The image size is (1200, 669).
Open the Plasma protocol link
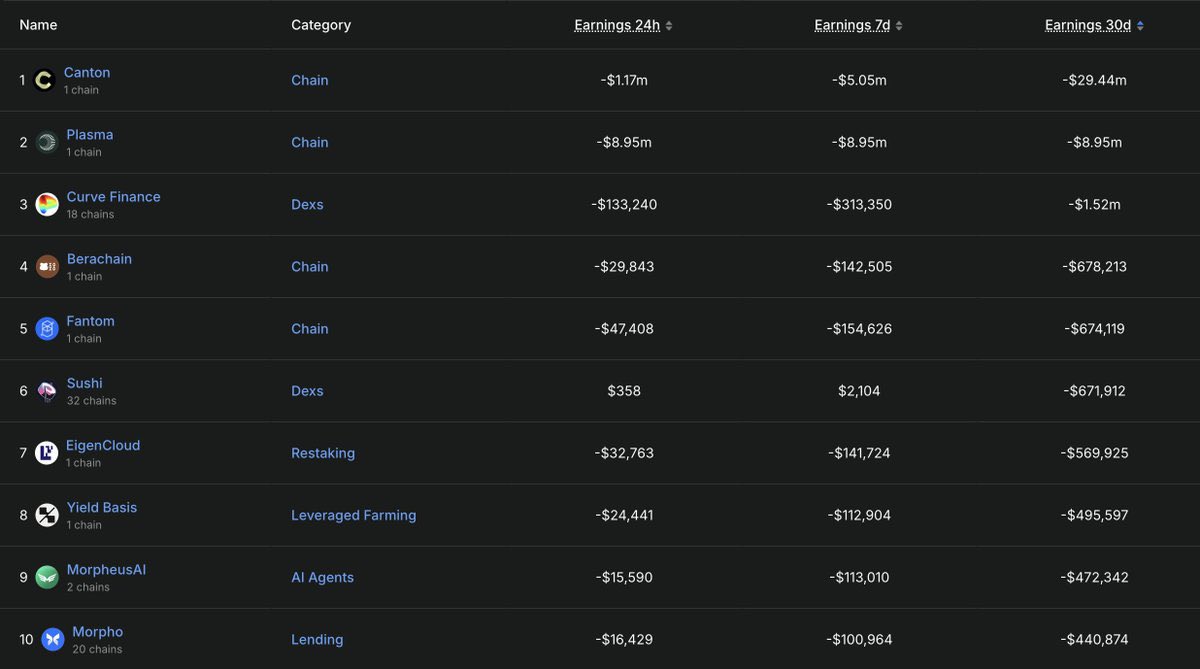[90, 134]
